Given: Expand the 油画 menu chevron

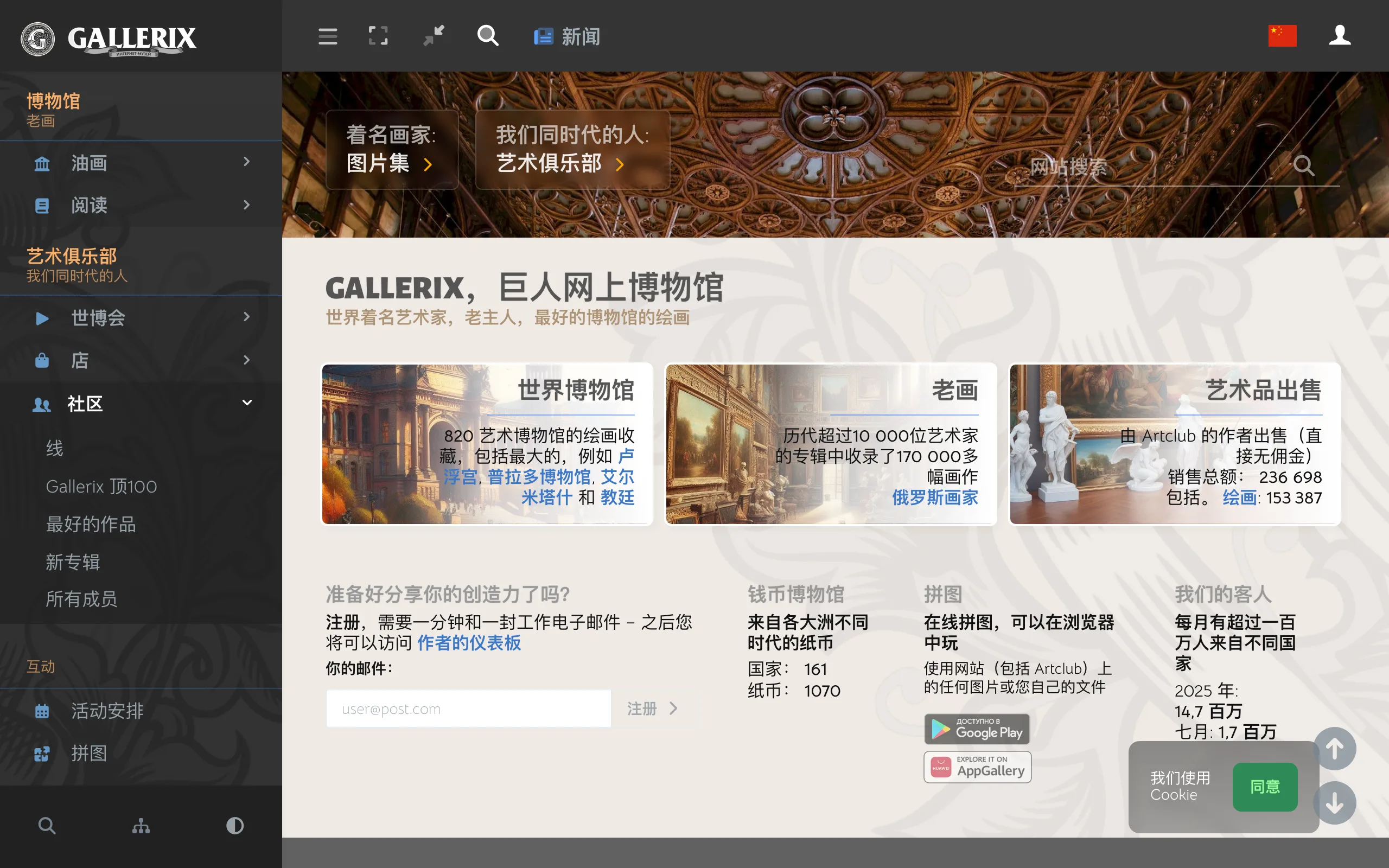Looking at the screenshot, I should 247,162.
